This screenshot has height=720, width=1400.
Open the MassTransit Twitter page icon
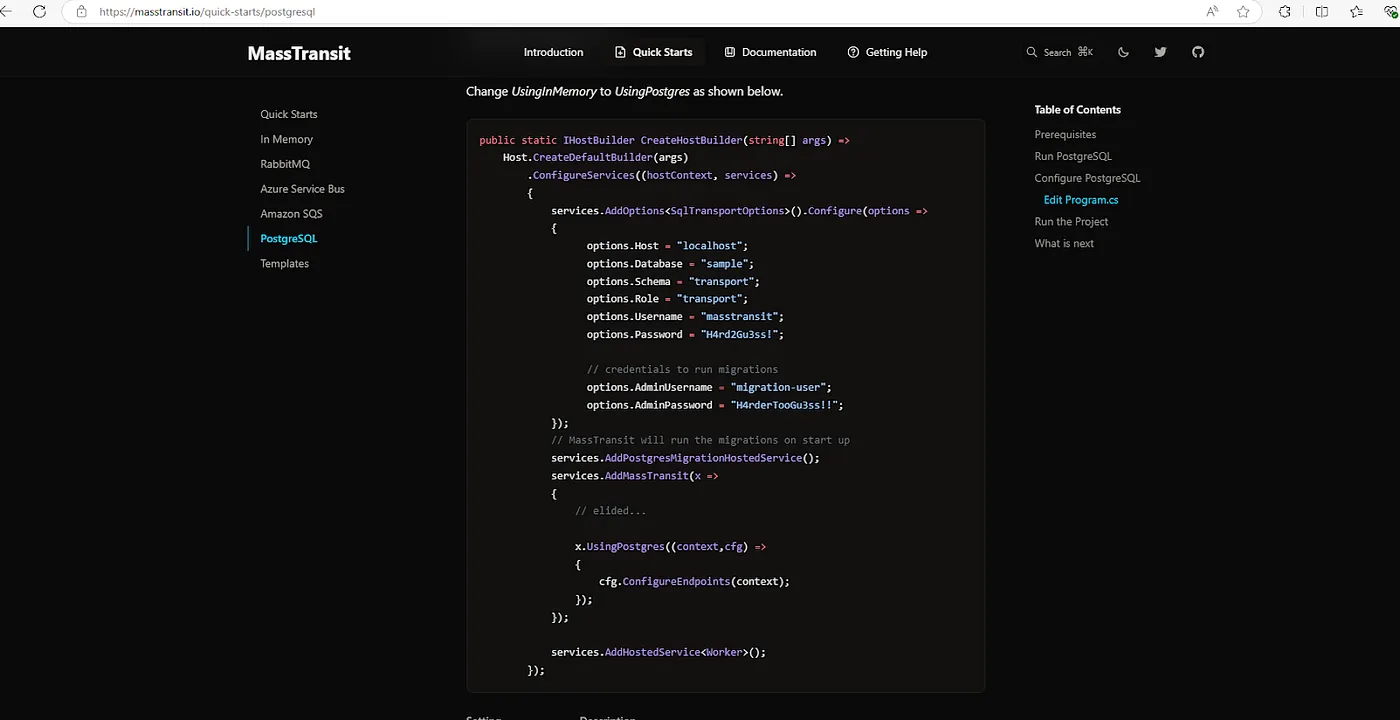coord(1160,52)
